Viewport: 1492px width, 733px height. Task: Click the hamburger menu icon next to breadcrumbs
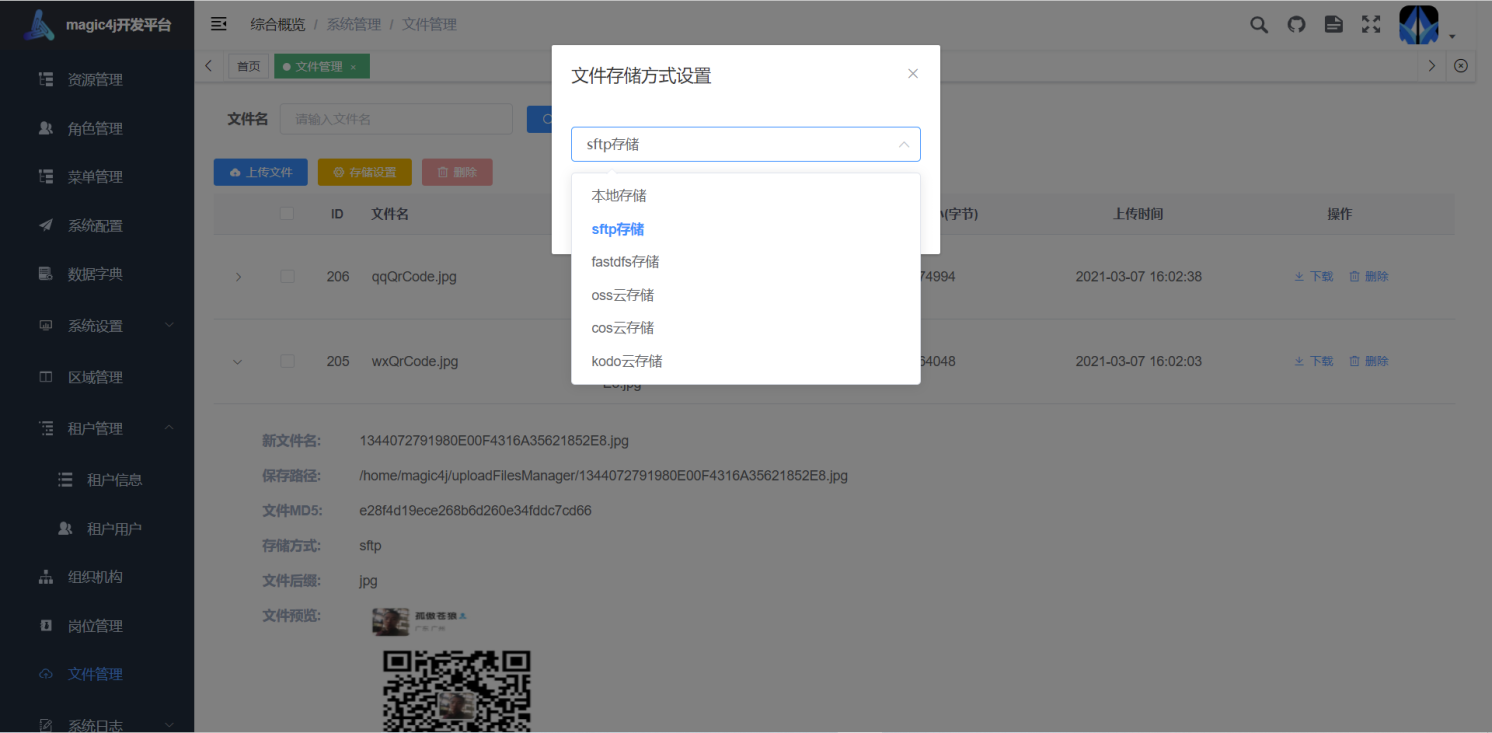(218, 23)
